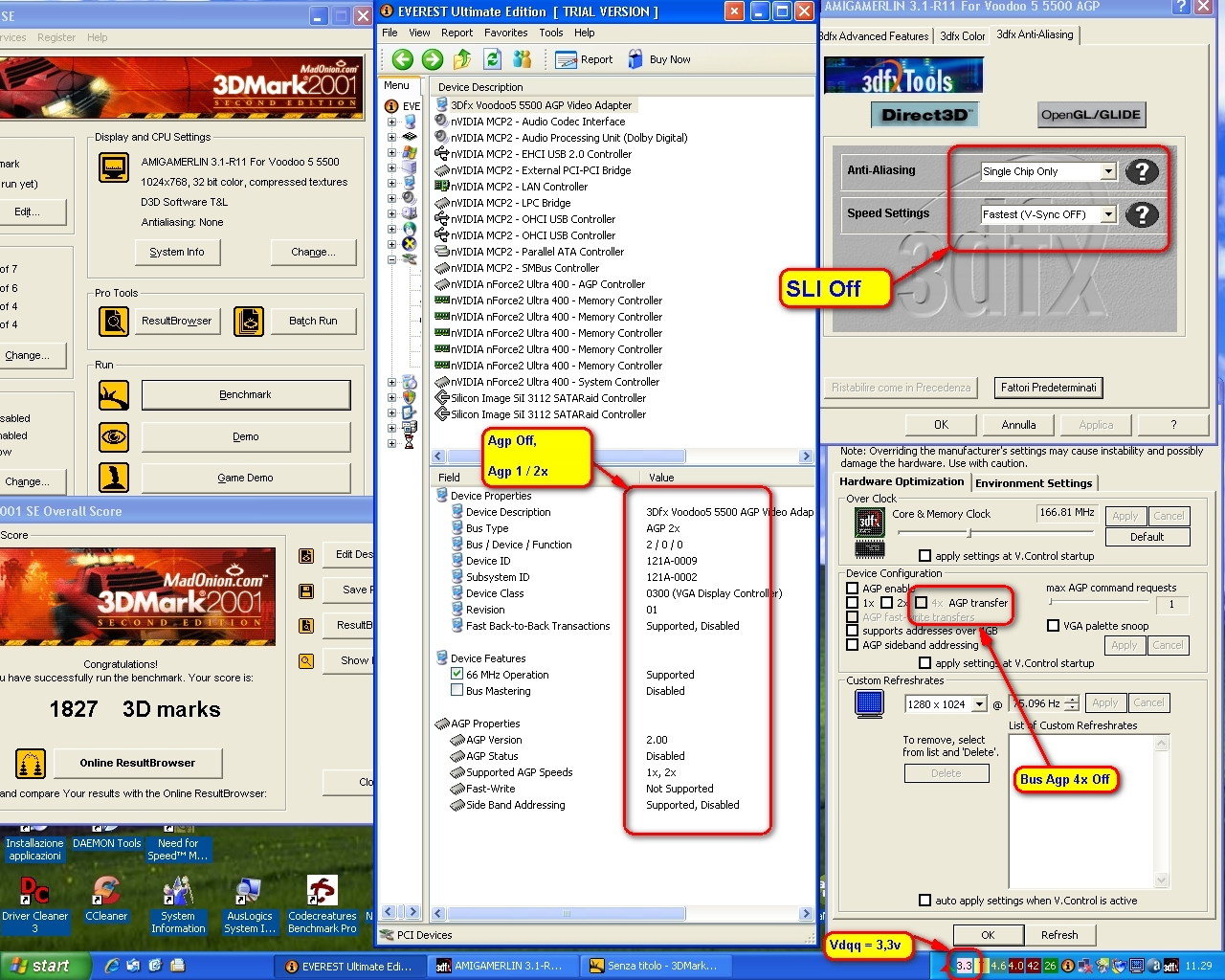Uncheck 66 MHz Operation checkbox in EVEREST
The width and height of the screenshot is (1225, 980).
tap(457, 675)
